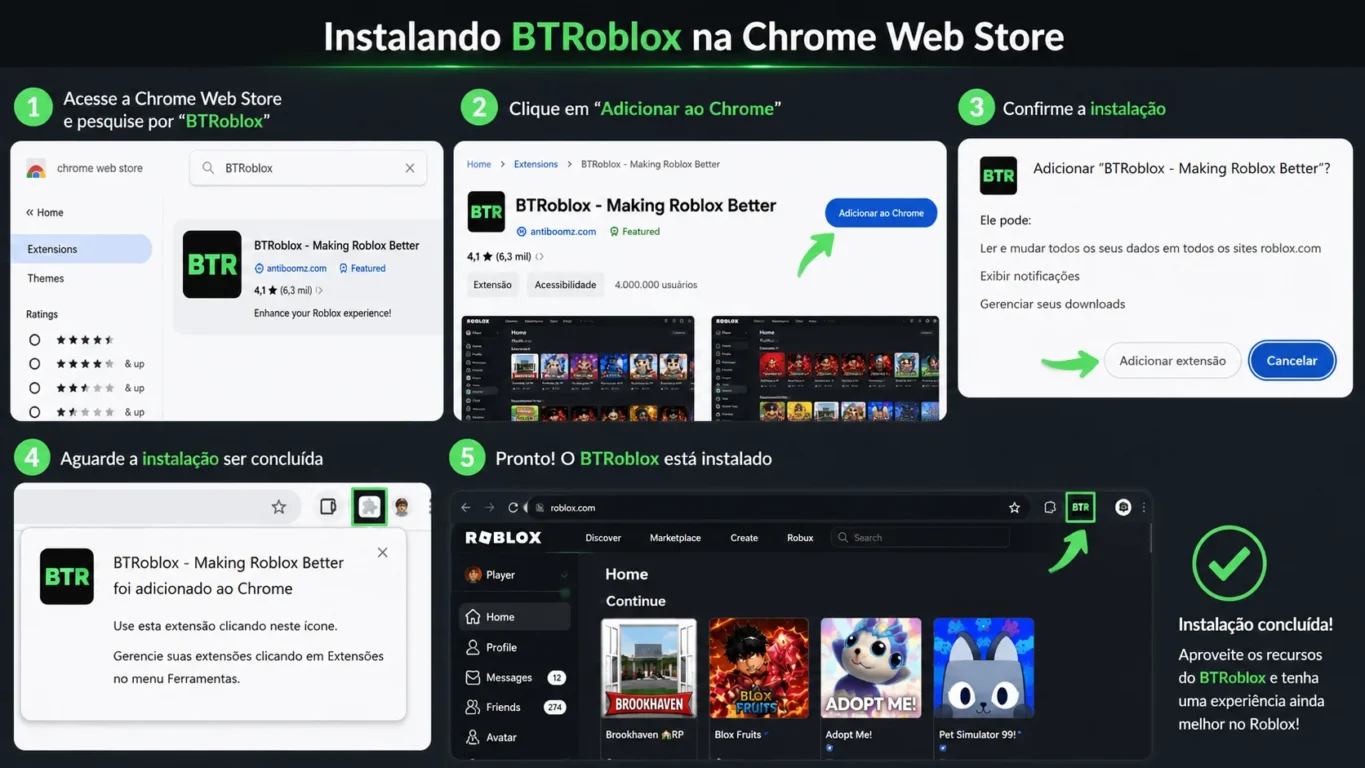Open the Marketplace tab on Roblox

[675, 538]
